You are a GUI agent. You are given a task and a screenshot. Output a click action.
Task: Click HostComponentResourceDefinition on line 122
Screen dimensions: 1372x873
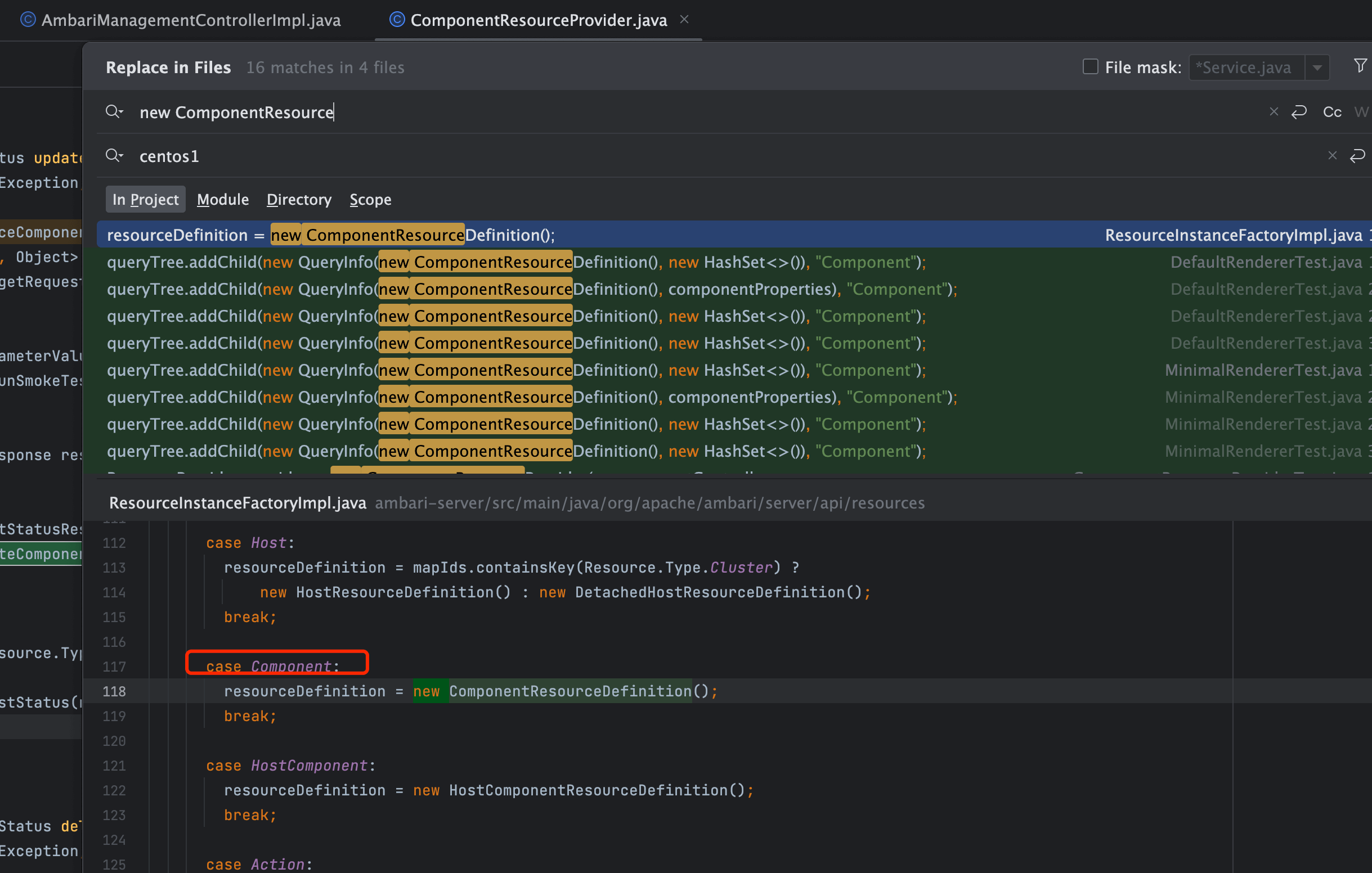pyautogui.click(x=589, y=790)
